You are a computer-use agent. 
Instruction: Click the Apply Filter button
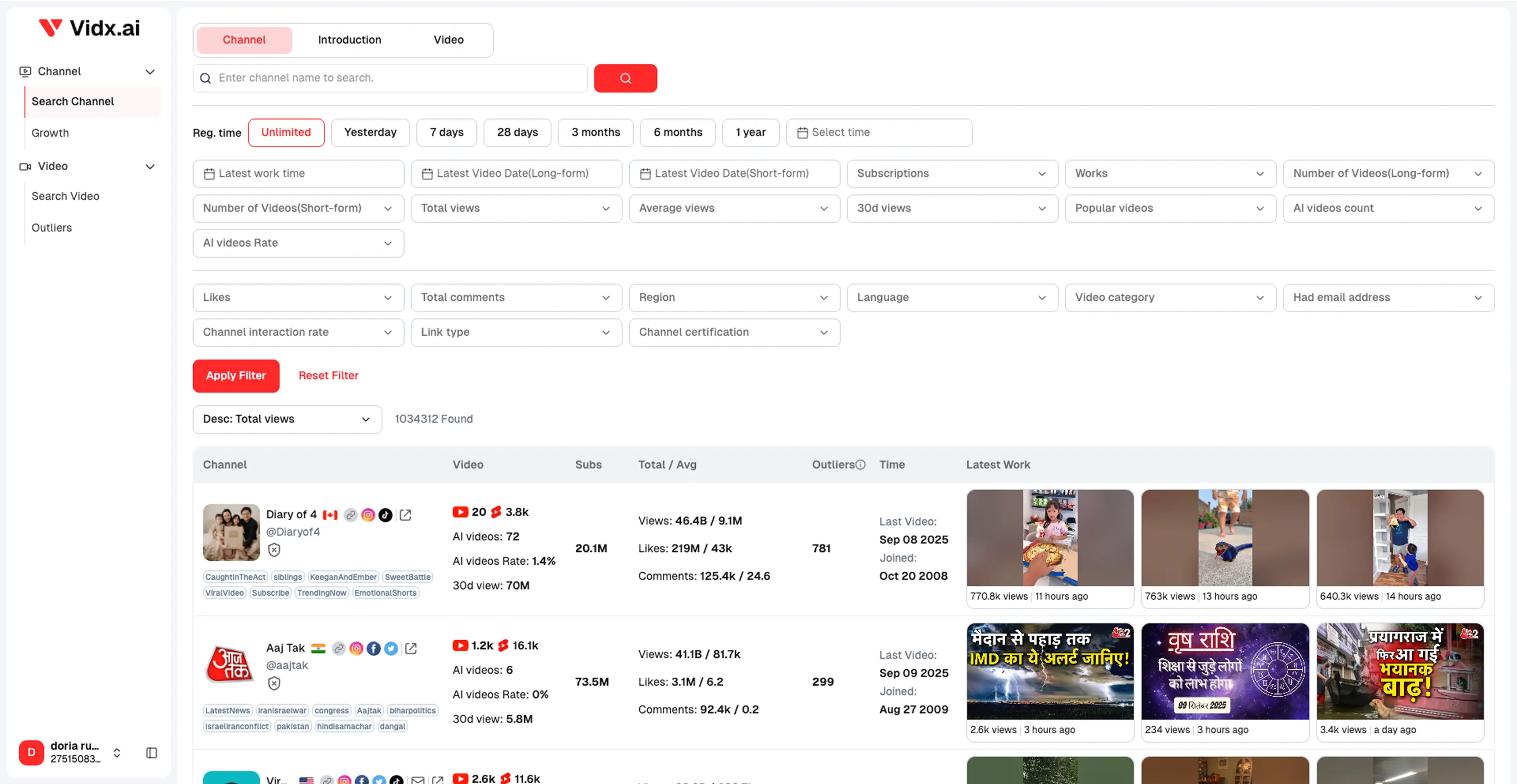[236, 375]
